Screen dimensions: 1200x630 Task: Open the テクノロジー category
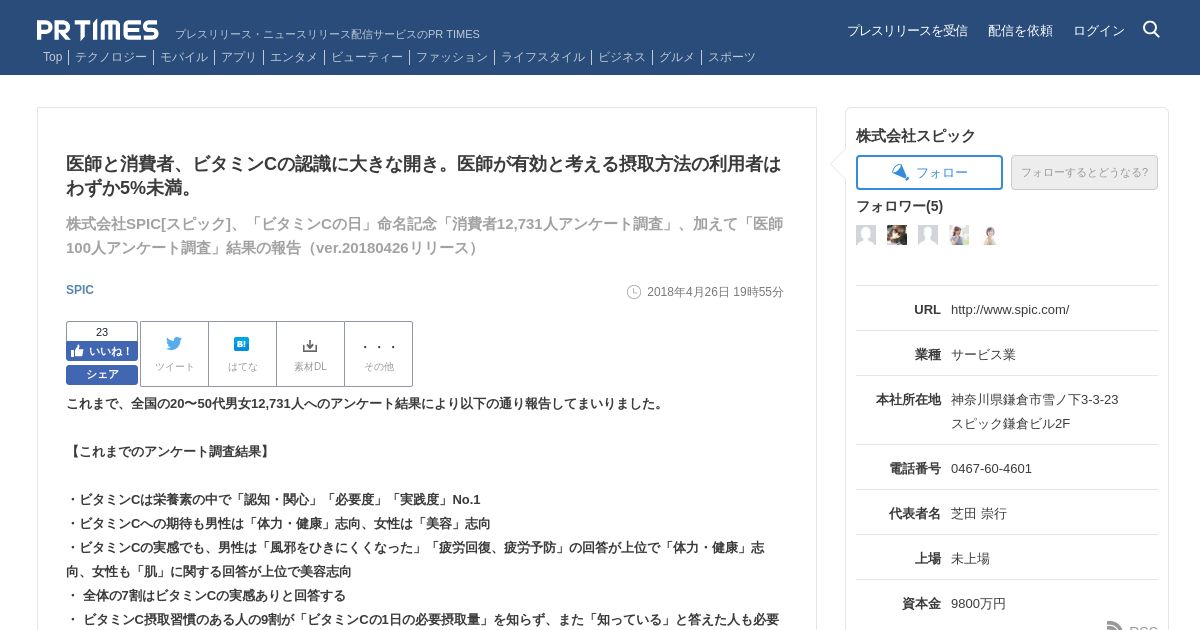[x=110, y=57]
